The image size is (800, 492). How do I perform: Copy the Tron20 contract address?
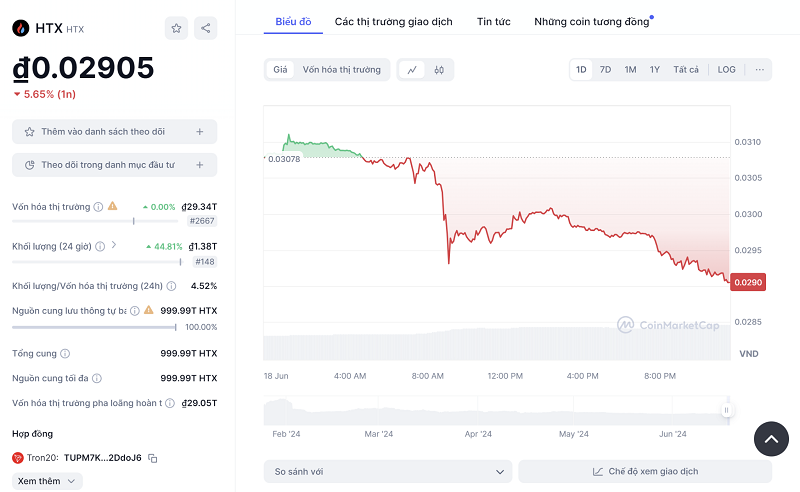[153, 458]
